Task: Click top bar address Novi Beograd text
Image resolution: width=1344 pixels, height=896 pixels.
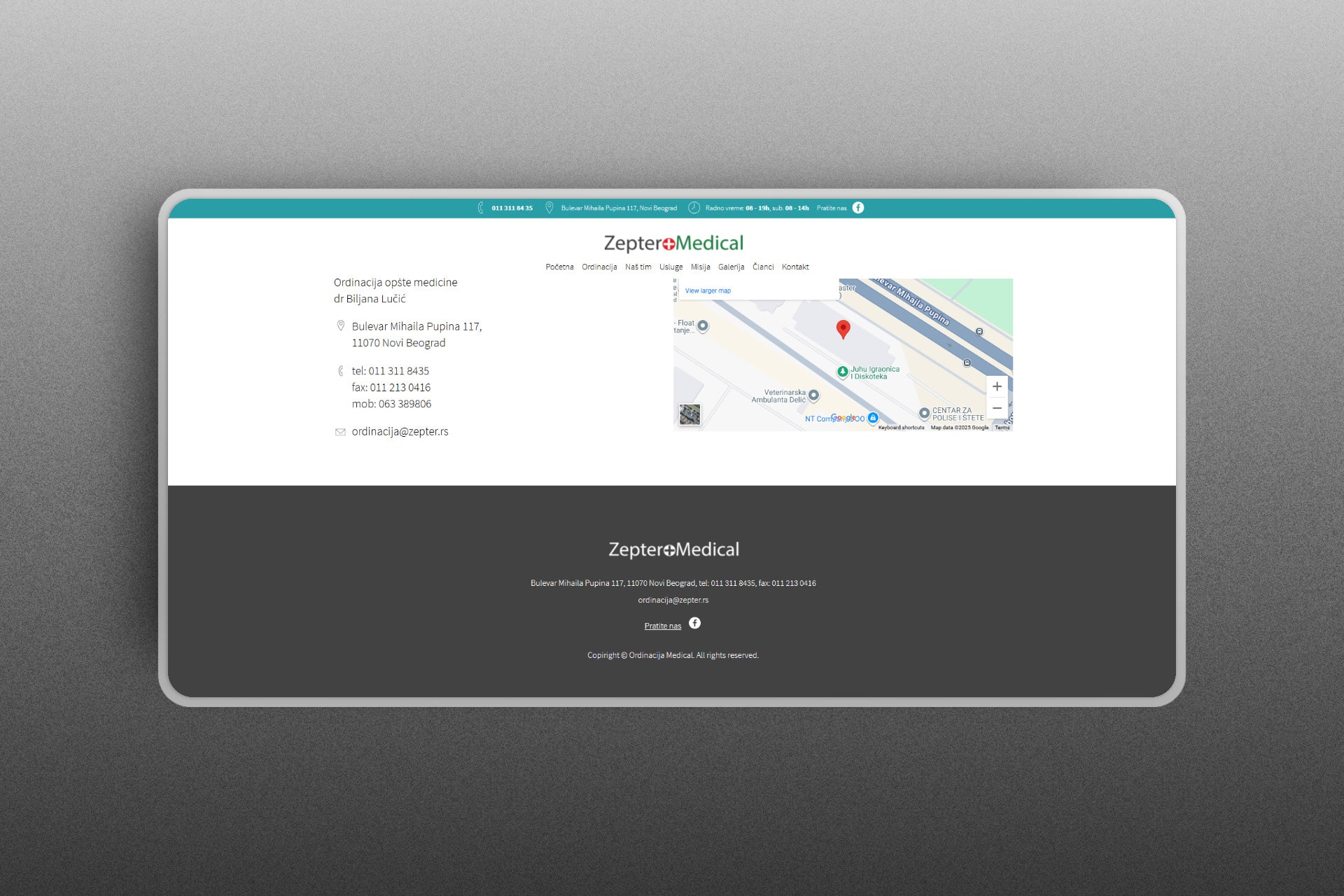Action: point(619,208)
